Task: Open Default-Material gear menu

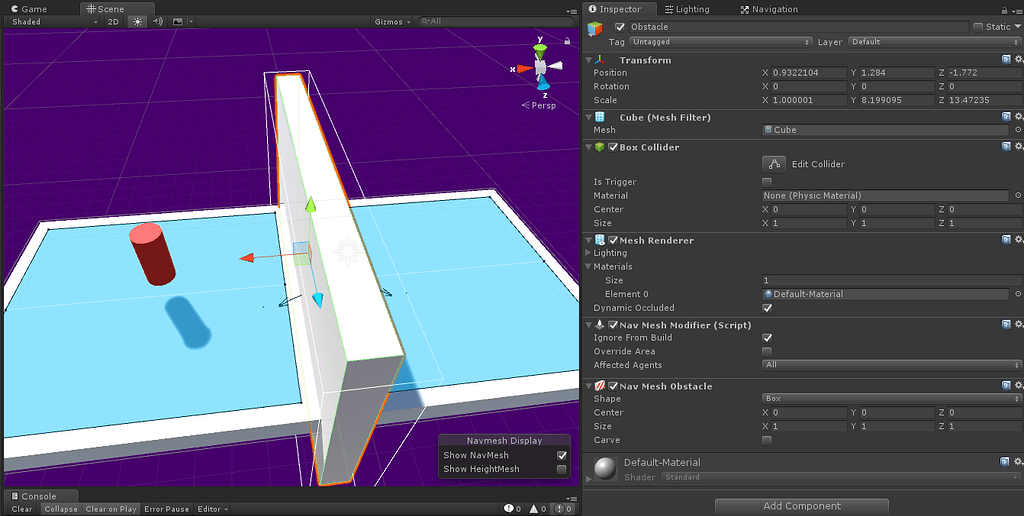Action: (1018, 462)
